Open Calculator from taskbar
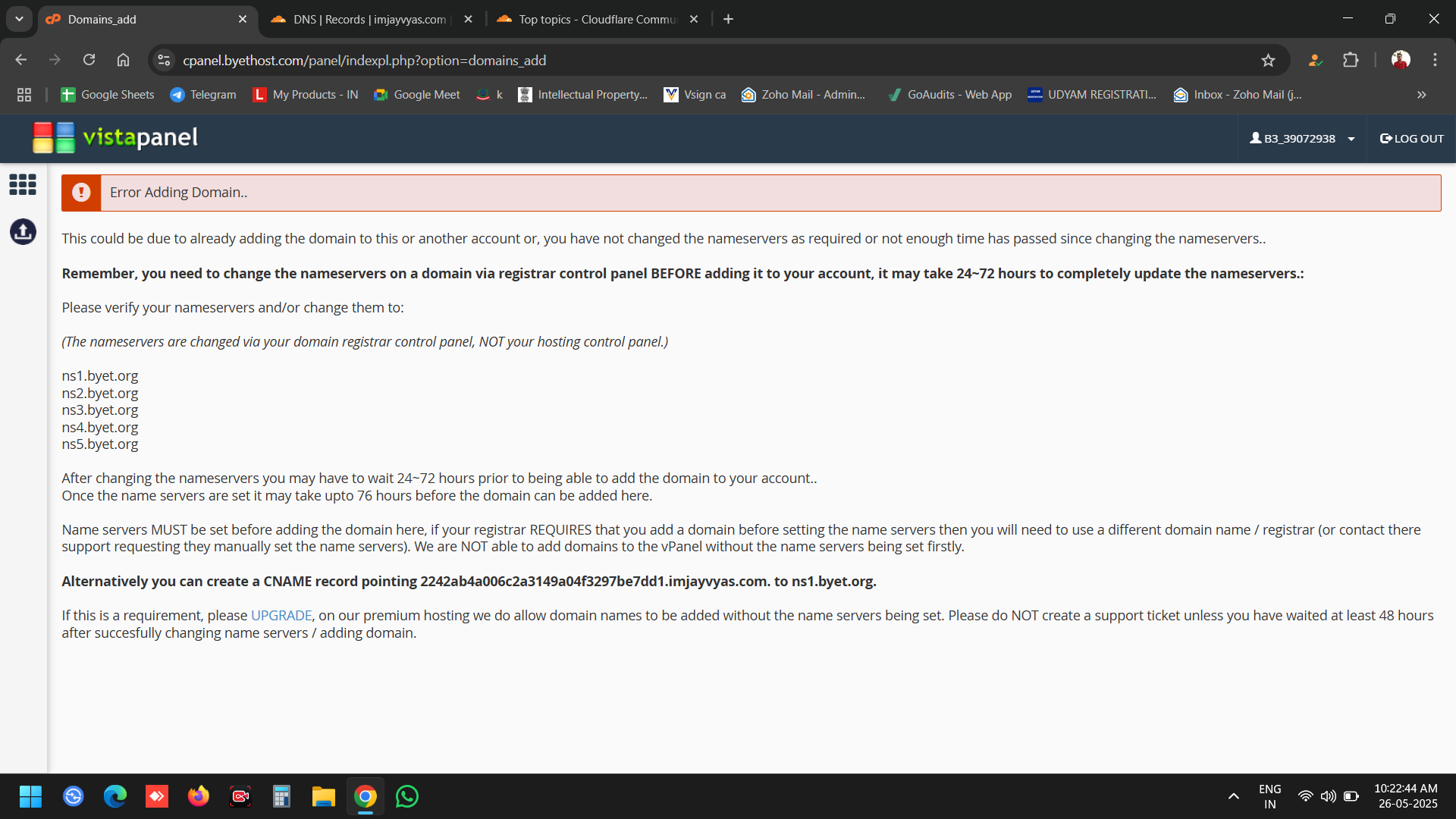Image resolution: width=1456 pixels, height=819 pixels. 282,796
